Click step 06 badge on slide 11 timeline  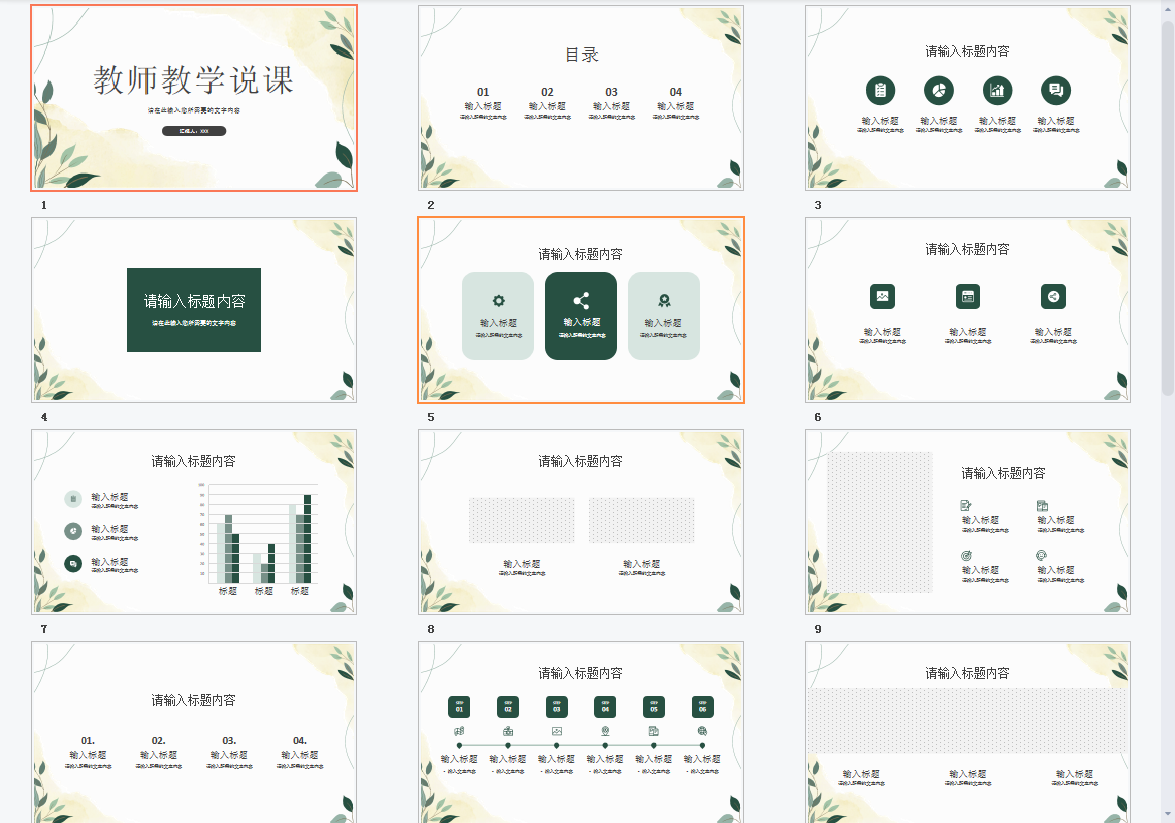coord(702,707)
